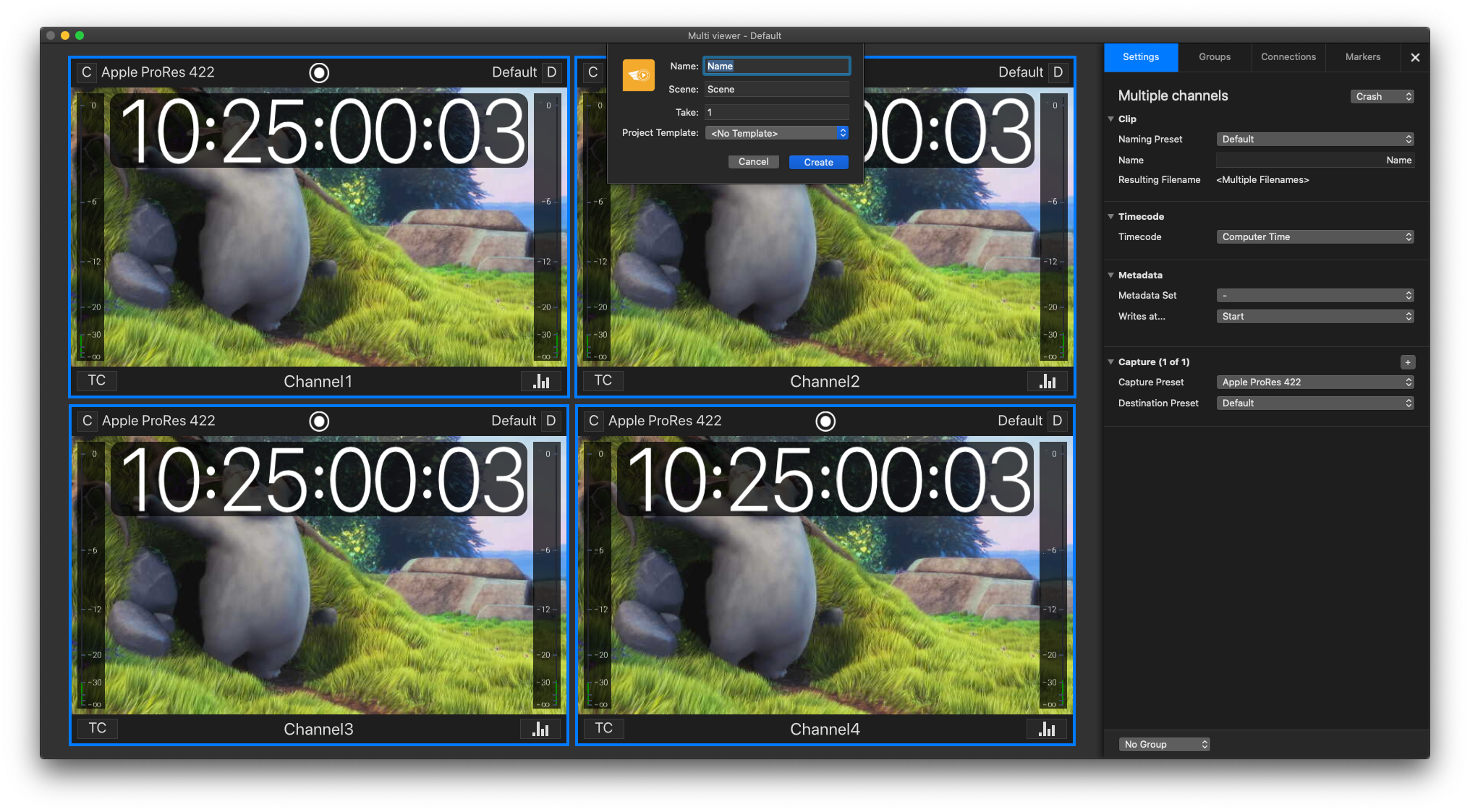Click the D button on Channel2
1470x812 pixels.
[1058, 72]
